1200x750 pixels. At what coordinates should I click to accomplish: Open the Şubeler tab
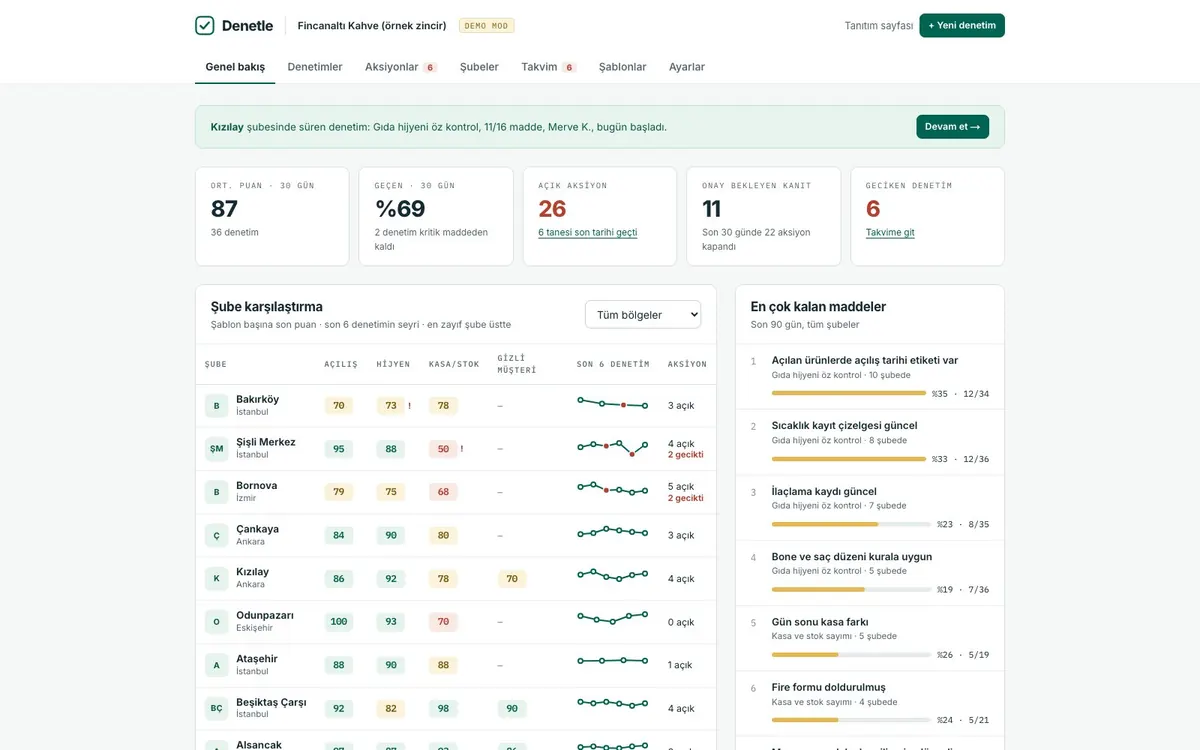point(479,67)
